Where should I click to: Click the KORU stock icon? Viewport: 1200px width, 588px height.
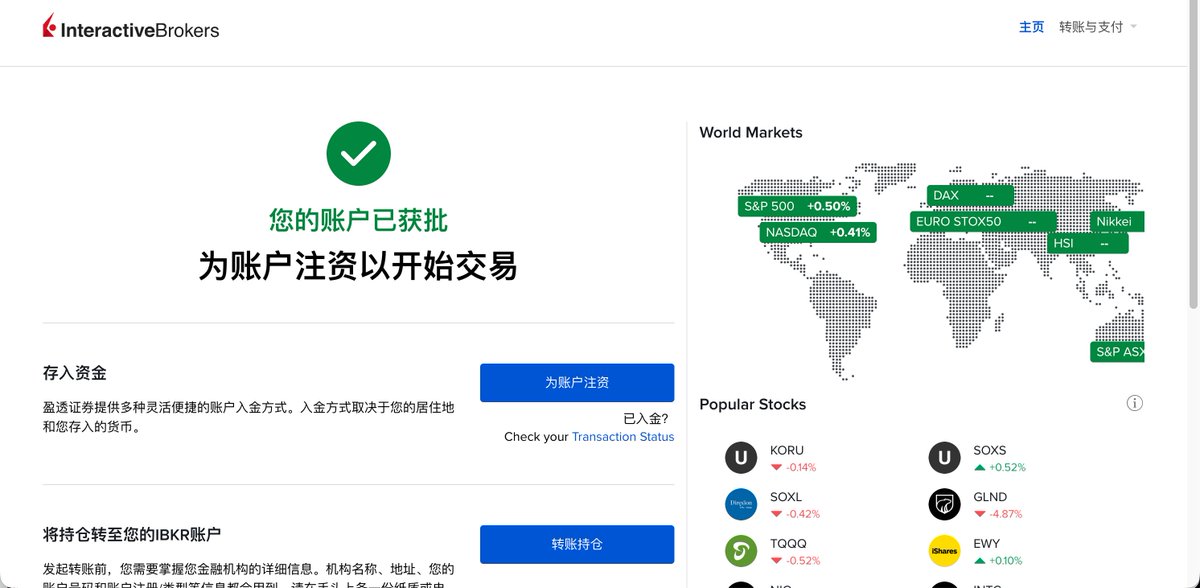[x=741, y=458]
